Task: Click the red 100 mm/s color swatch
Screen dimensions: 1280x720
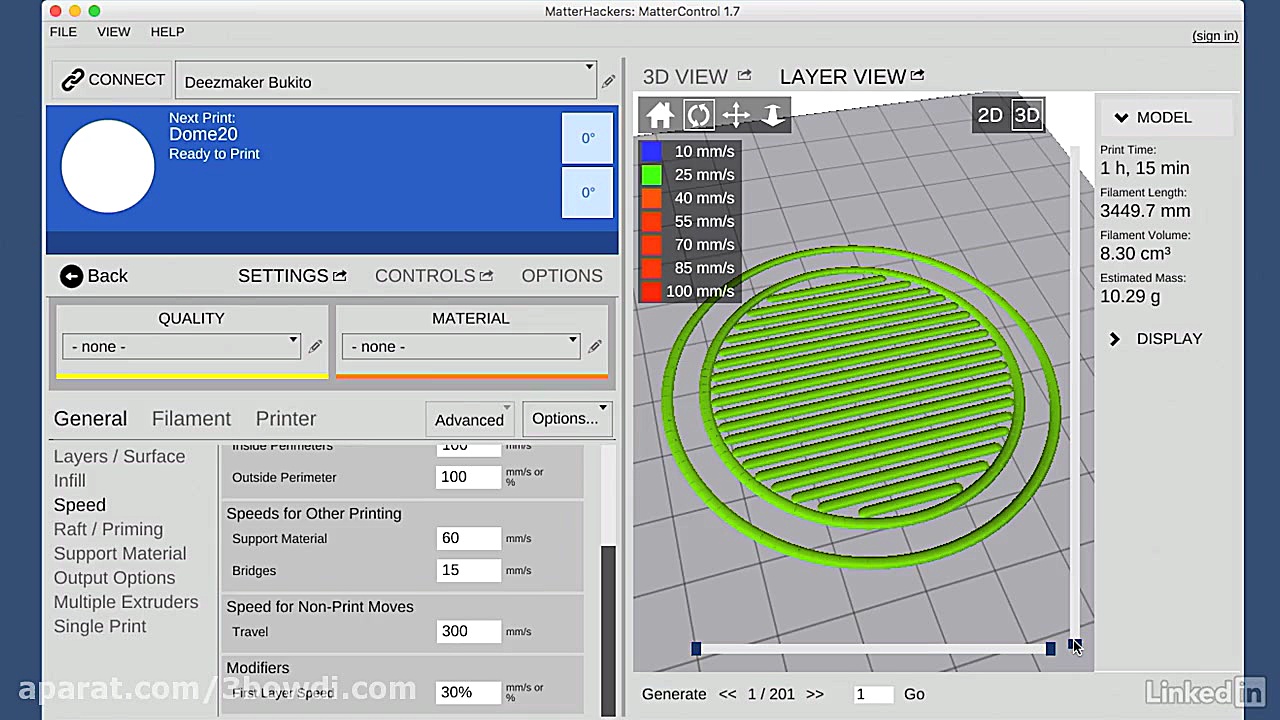Action: (x=651, y=291)
